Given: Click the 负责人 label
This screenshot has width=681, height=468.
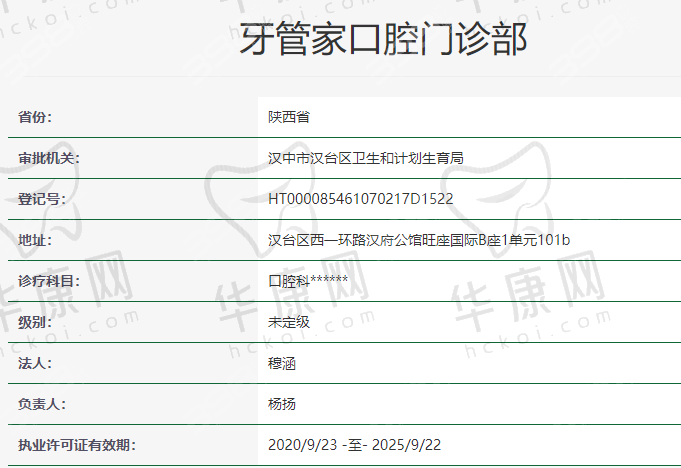Looking at the screenshot, I should coord(42,404).
